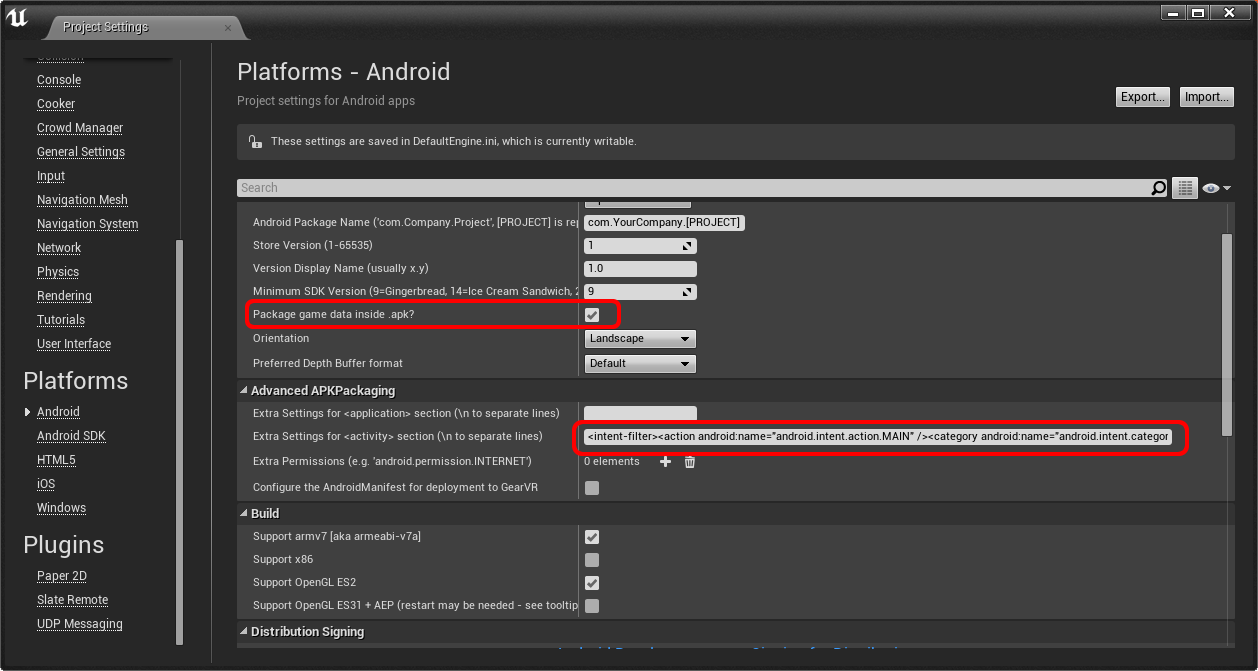Open the Orientation dropdown
This screenshot has height=671, width=1258.
[640, 339]
